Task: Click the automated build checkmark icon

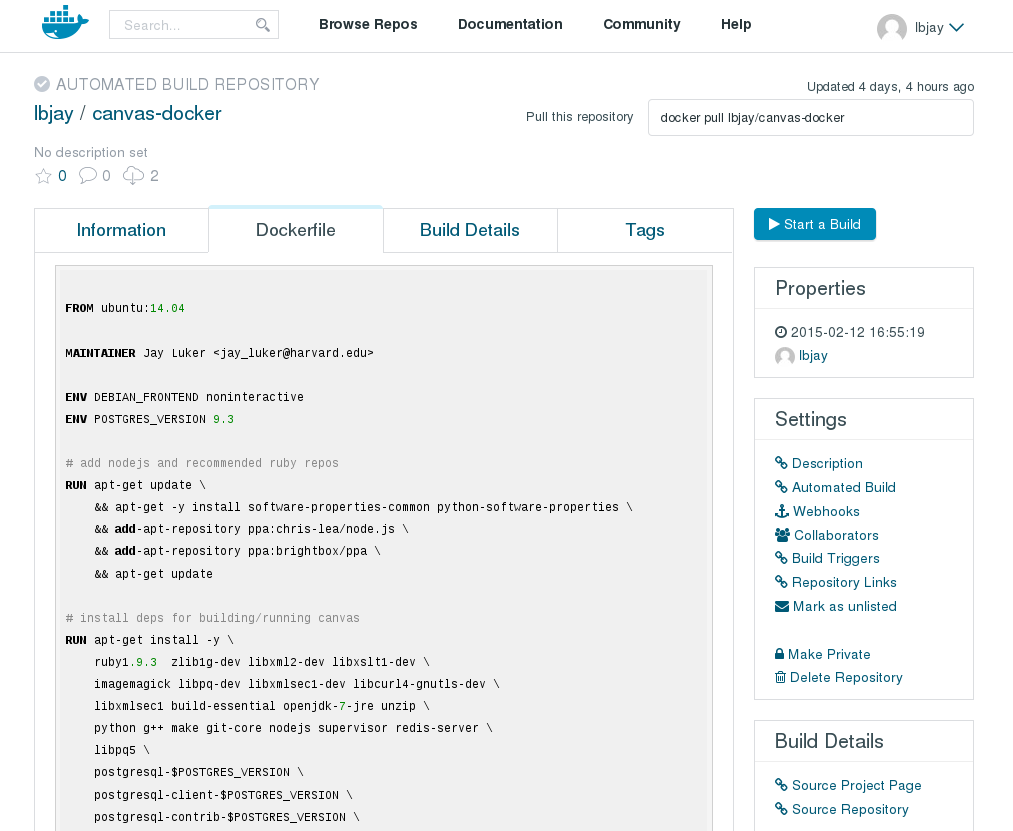Action: [x=42, y=84]
